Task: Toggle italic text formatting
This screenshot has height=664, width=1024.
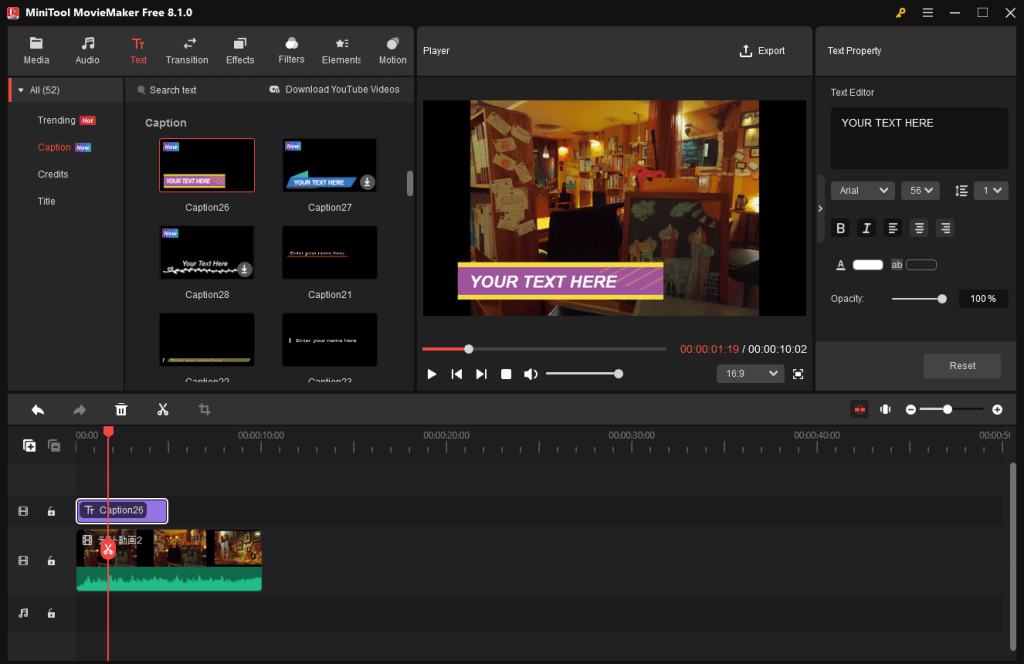Action: [x=866, y=228]
